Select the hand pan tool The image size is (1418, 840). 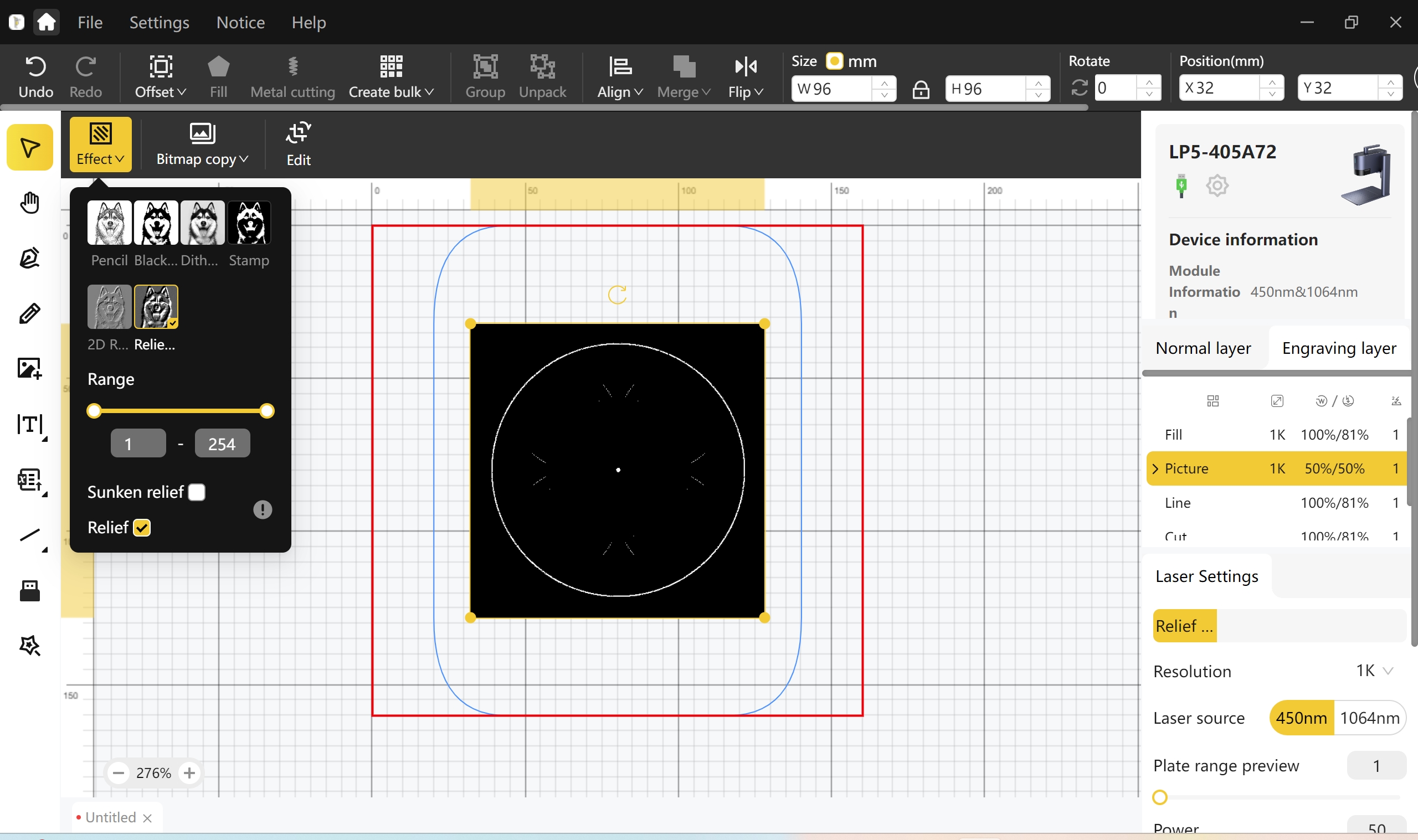coord(29,203)
